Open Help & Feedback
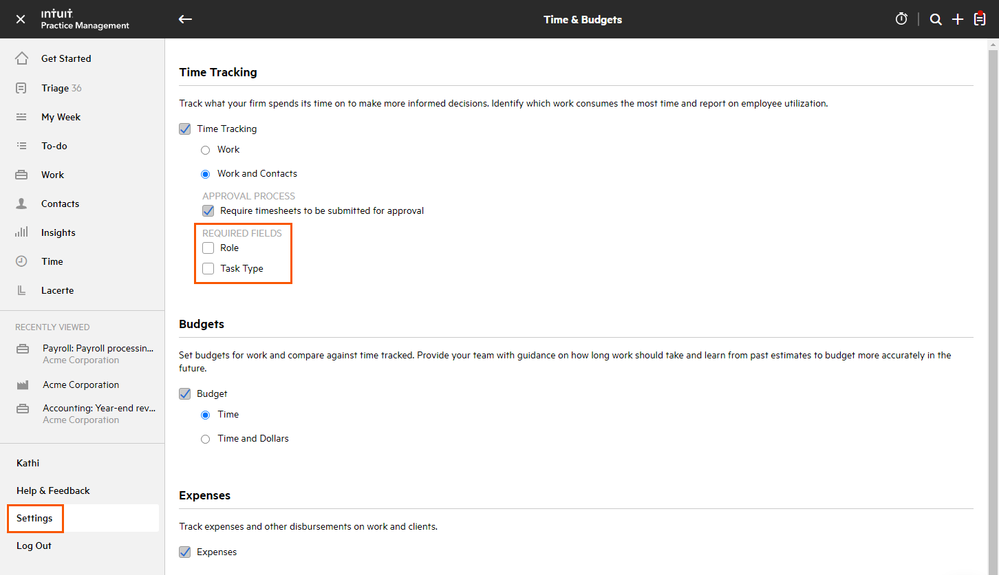 [x=53, y=491]
